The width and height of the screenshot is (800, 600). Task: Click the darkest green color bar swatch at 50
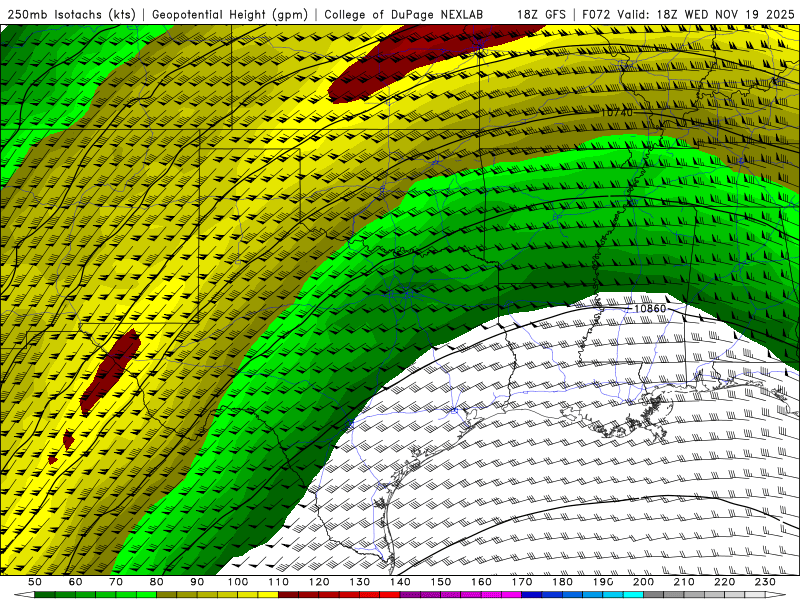pyautogui.click(x=45, y=595)
